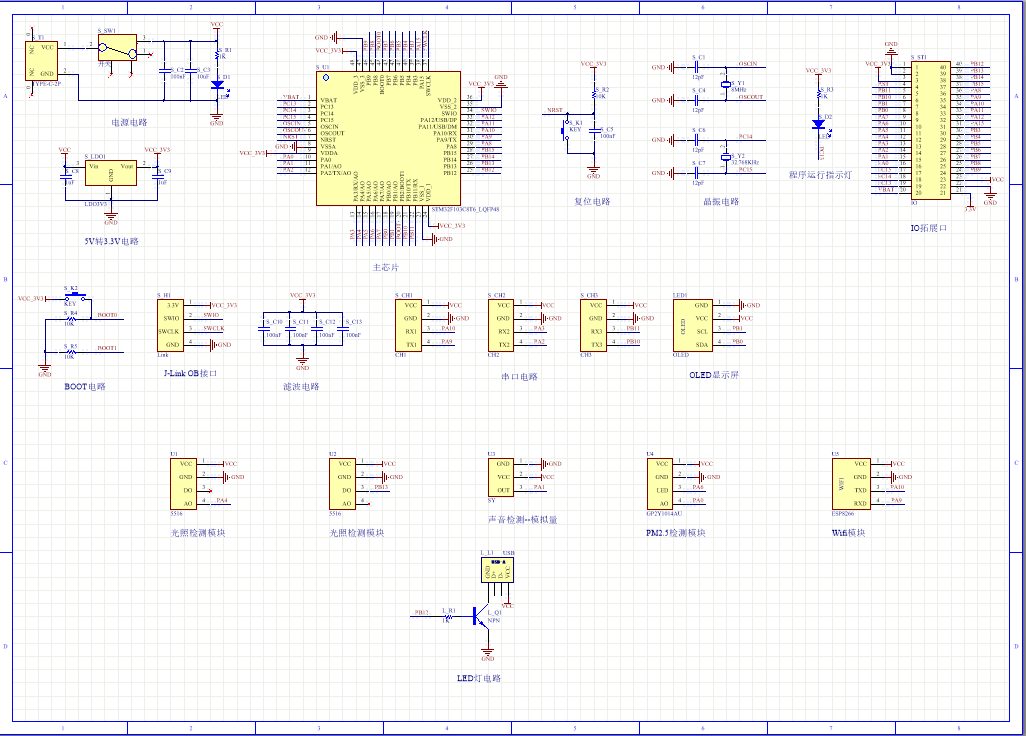Click the '电源电路' section title
The height and width of the screenshot is (736, 1026).
point(130,122)
